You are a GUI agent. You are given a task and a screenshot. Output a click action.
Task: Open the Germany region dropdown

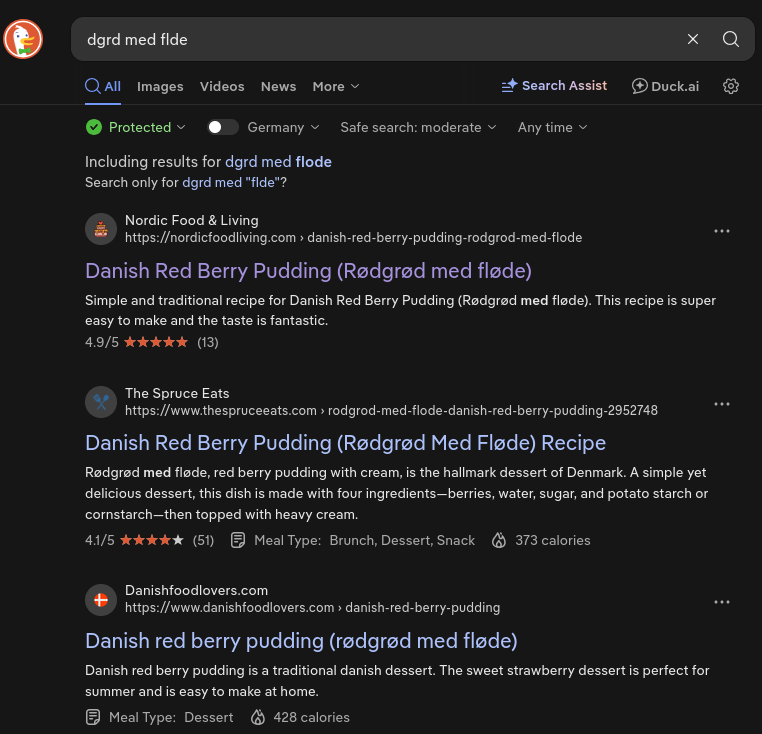coord(283,127)
